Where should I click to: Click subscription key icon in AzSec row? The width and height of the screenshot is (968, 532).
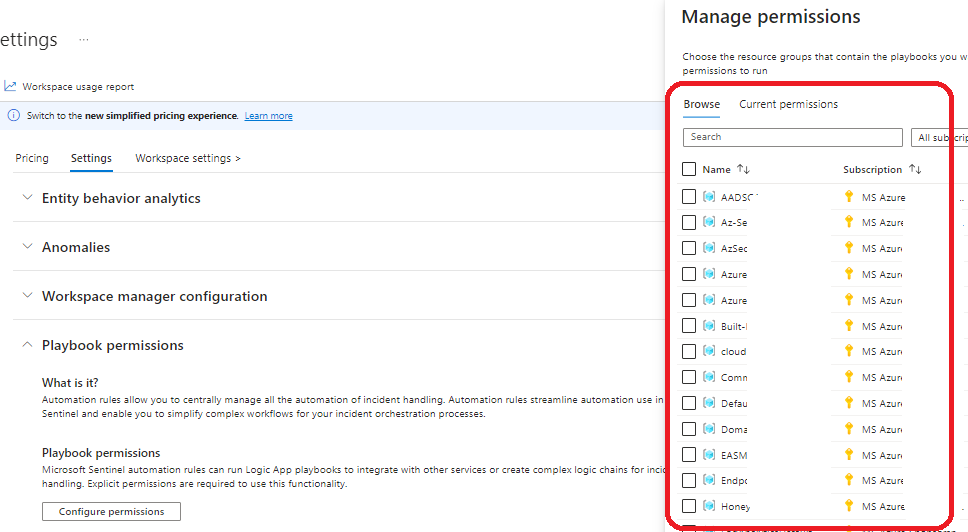[849, 248]
